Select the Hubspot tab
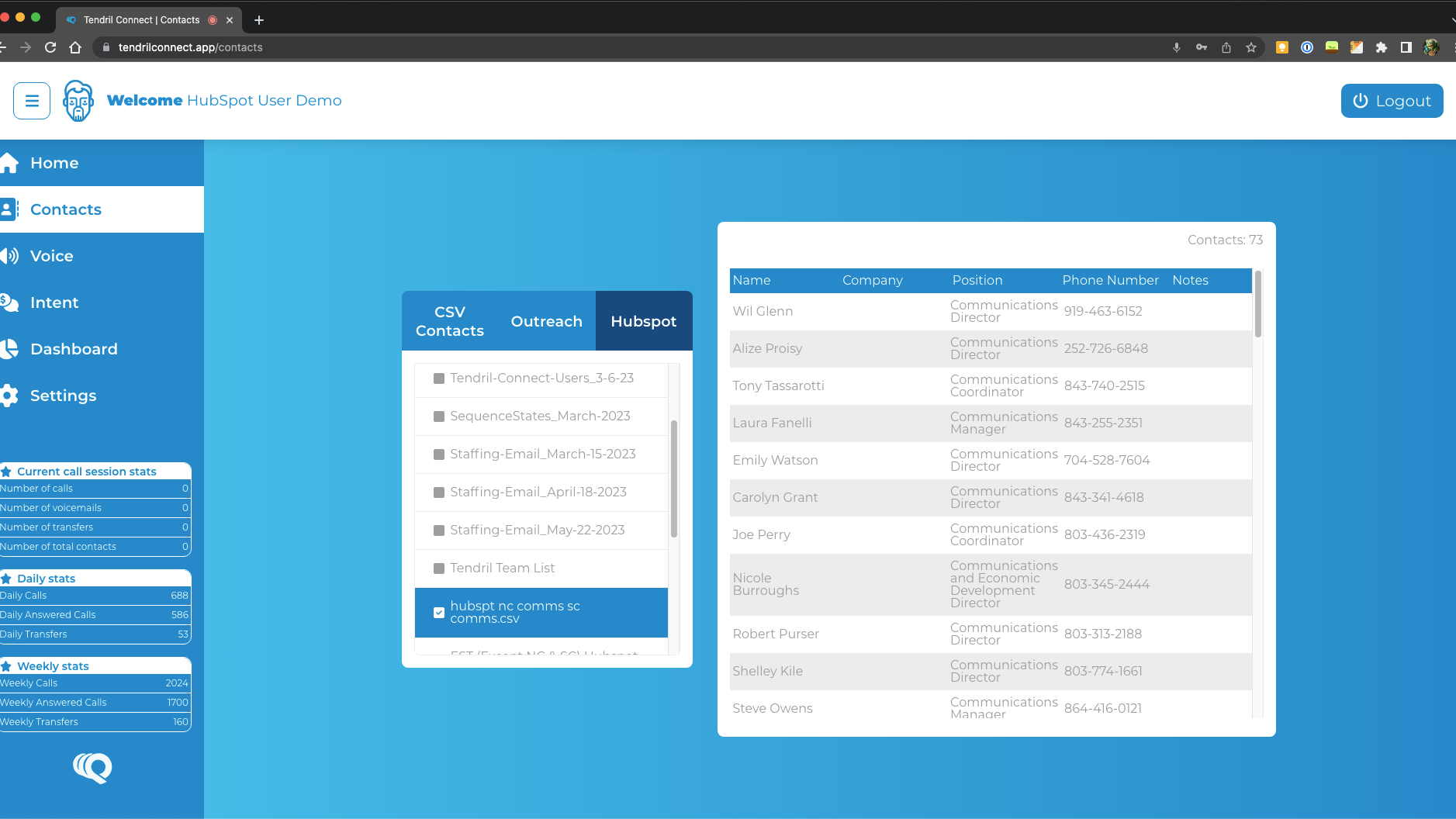This screenshot has height=819, width=1456. click(643, 321)
